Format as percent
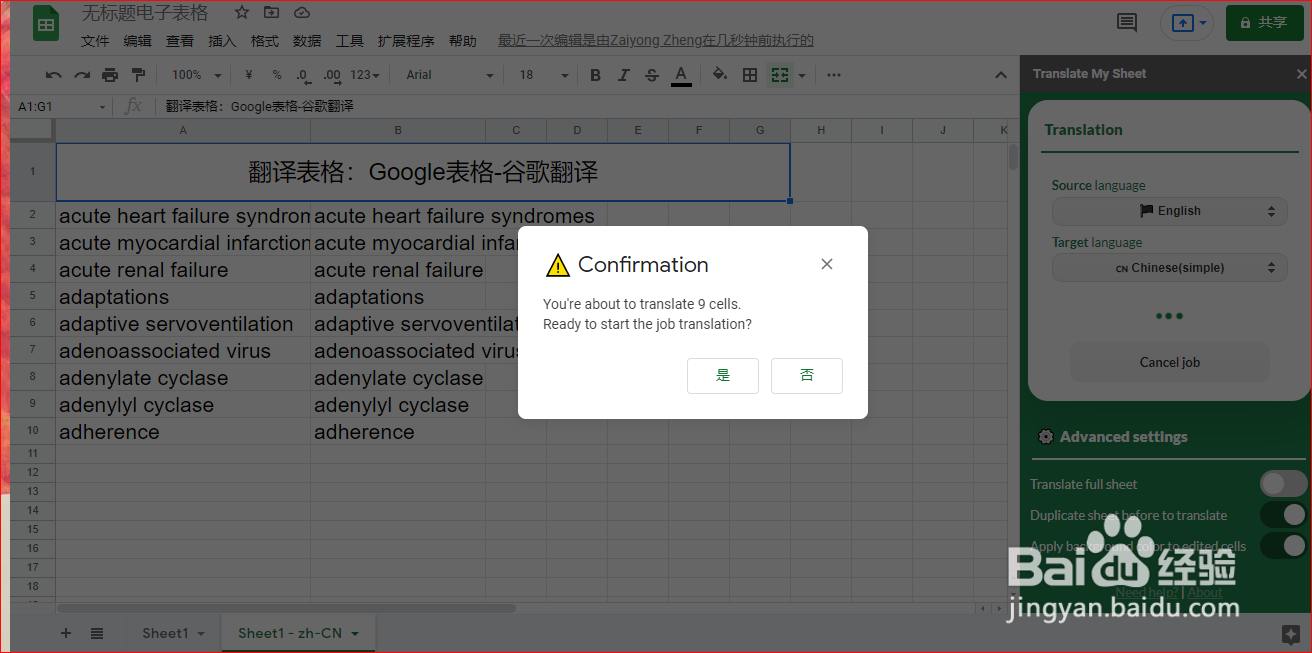This screenshot has width=1312, height=653. coord(277,75)
